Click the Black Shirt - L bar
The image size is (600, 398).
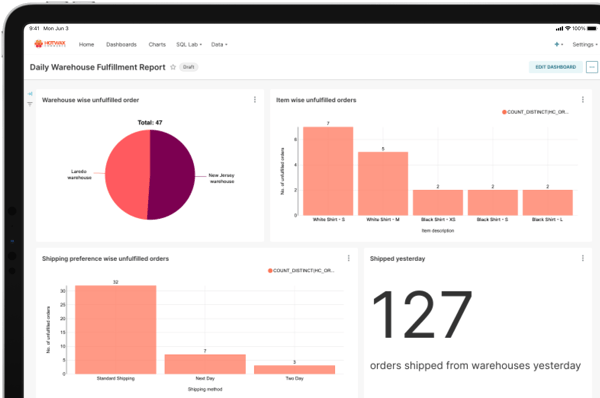[548, 202]
